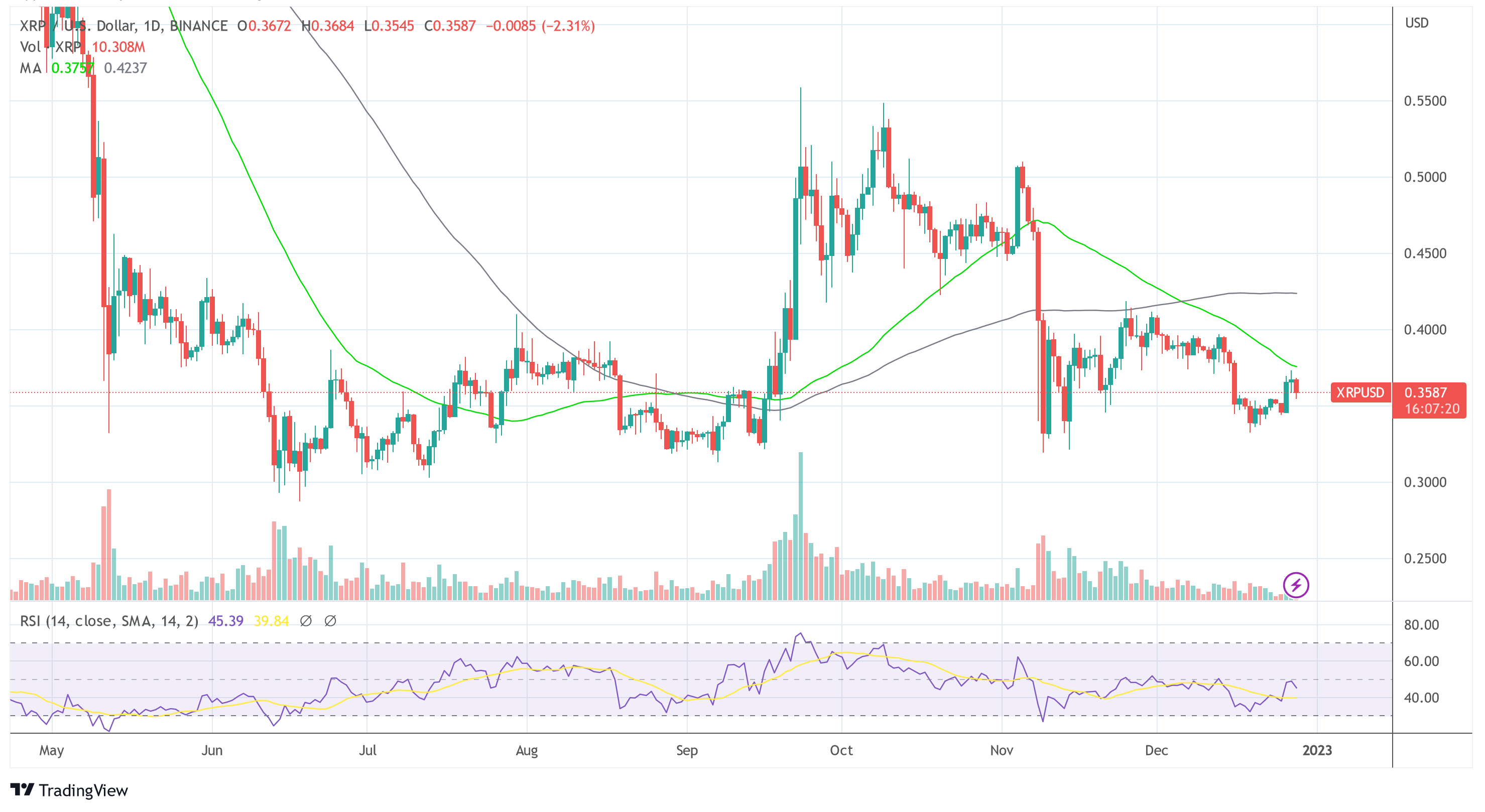Click the 16:07:20 countdown timer
The width and height of the screenshot is (1485, 812).
1432,409
